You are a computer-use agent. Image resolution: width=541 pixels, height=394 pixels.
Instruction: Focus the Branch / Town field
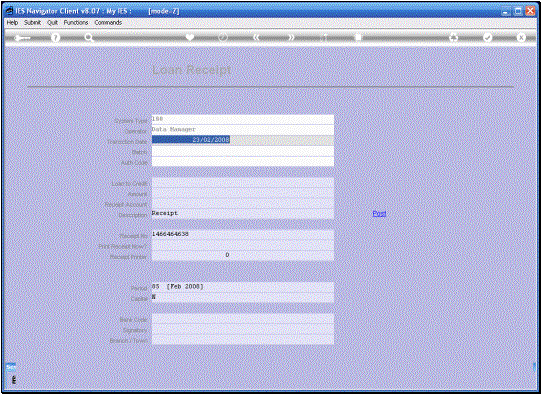coord(243,339)
